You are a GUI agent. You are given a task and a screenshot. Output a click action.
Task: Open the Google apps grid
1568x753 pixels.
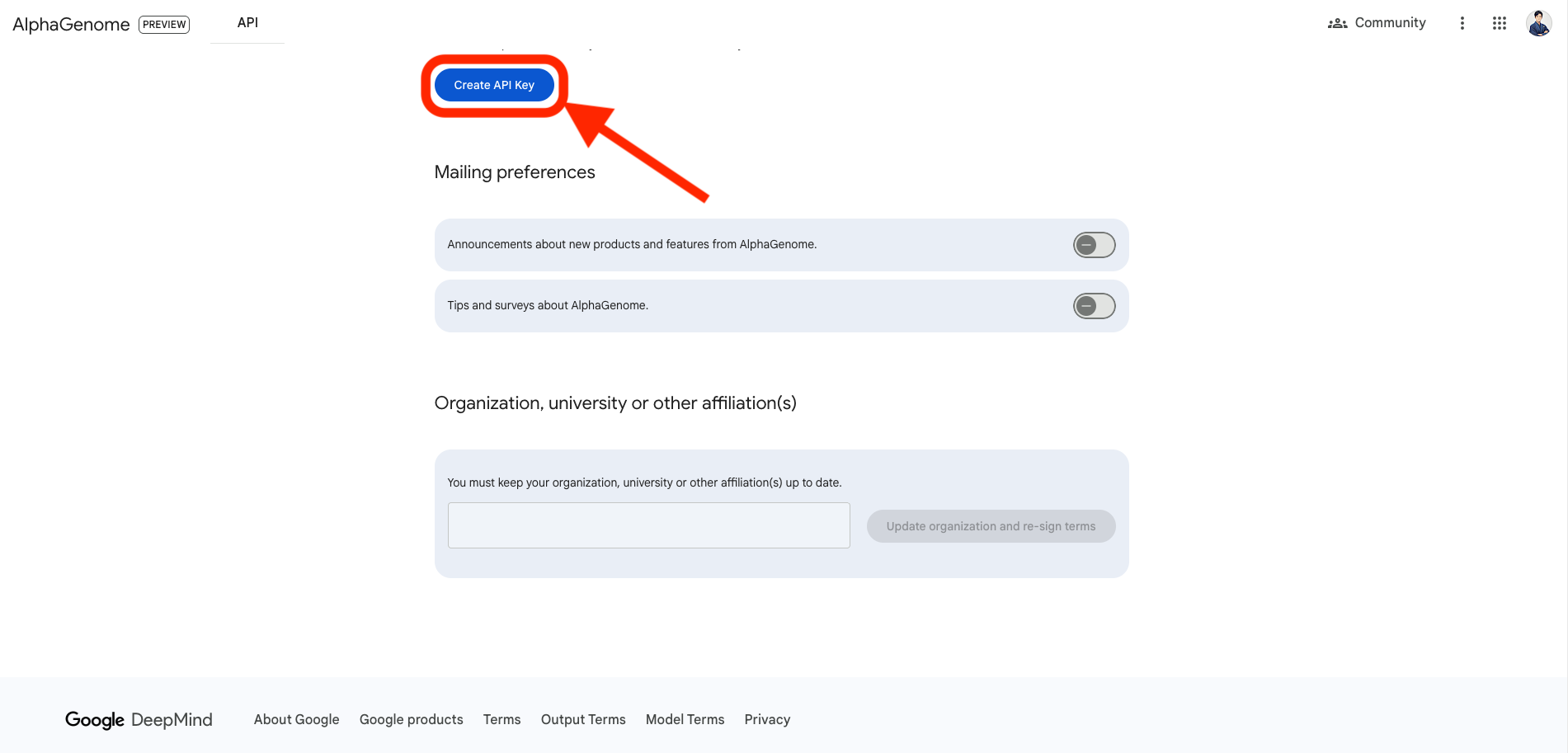pyautogui.click(x=1499, y=23)
